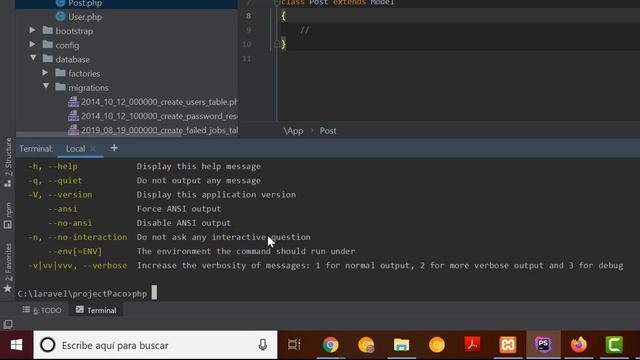The height and width of the screenshot is (360, 640).
Task: Open the Structure tool window
Action: tap(8, 162)
